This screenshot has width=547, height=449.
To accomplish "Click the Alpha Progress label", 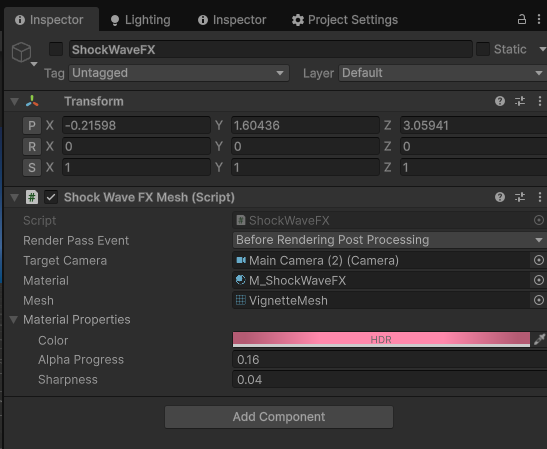I will [81, 360].
